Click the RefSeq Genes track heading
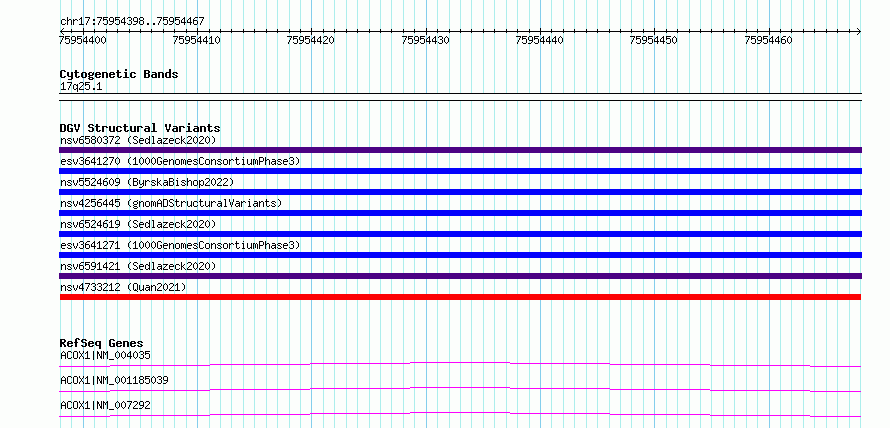Viewport: 890px width, 428px height. [101, 343]
